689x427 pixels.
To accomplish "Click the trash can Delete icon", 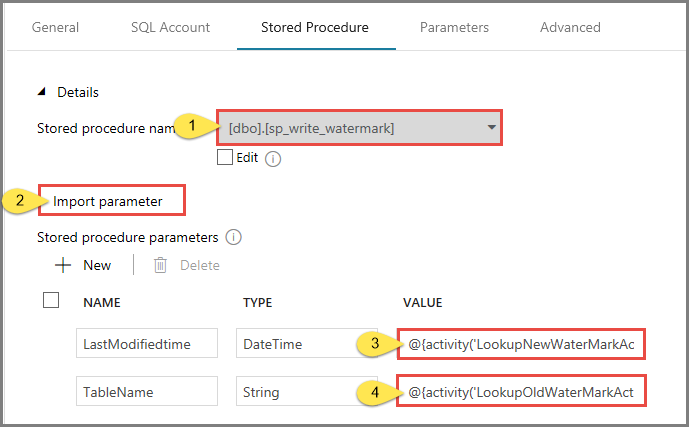I will coord(160,265).
